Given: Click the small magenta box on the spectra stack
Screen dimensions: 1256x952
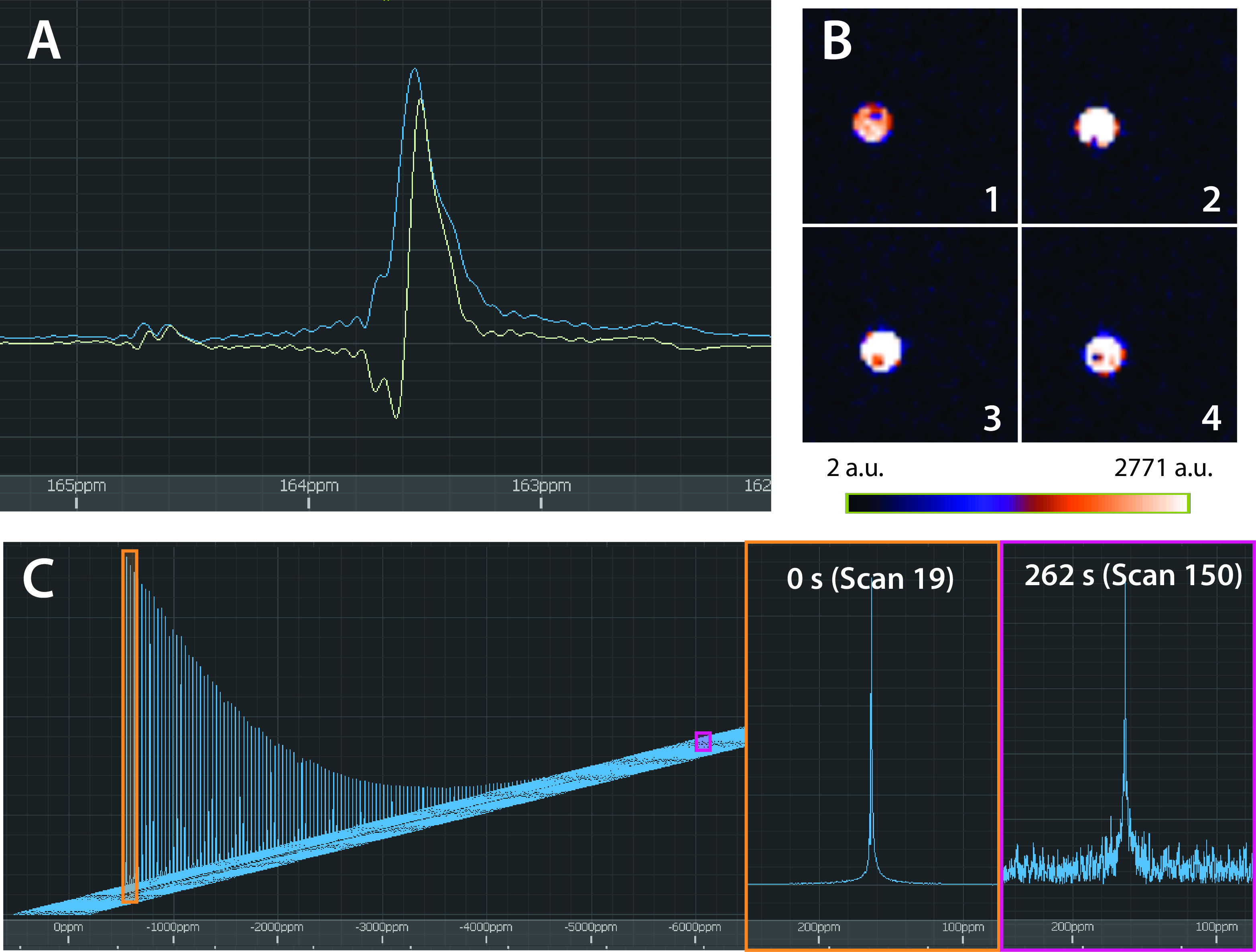Looking at the screenshot, I should click(703, 742).
